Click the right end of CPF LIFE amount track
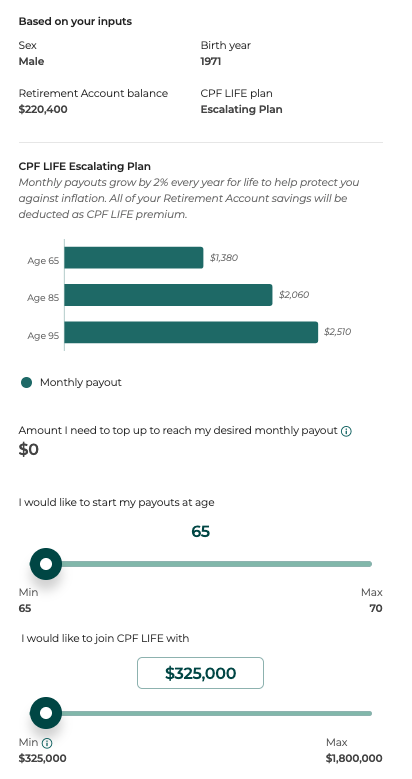 pos(369,713)
